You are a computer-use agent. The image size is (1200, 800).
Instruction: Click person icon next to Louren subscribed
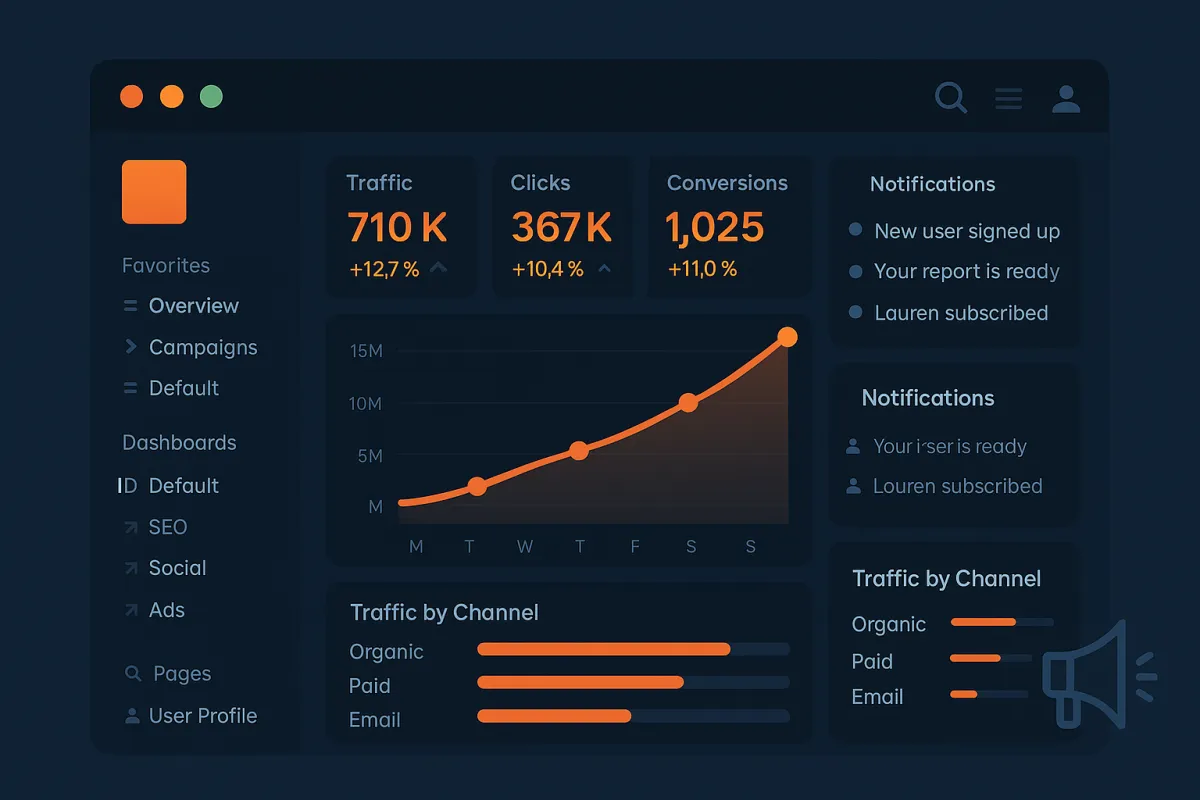(x=853, y=486)
